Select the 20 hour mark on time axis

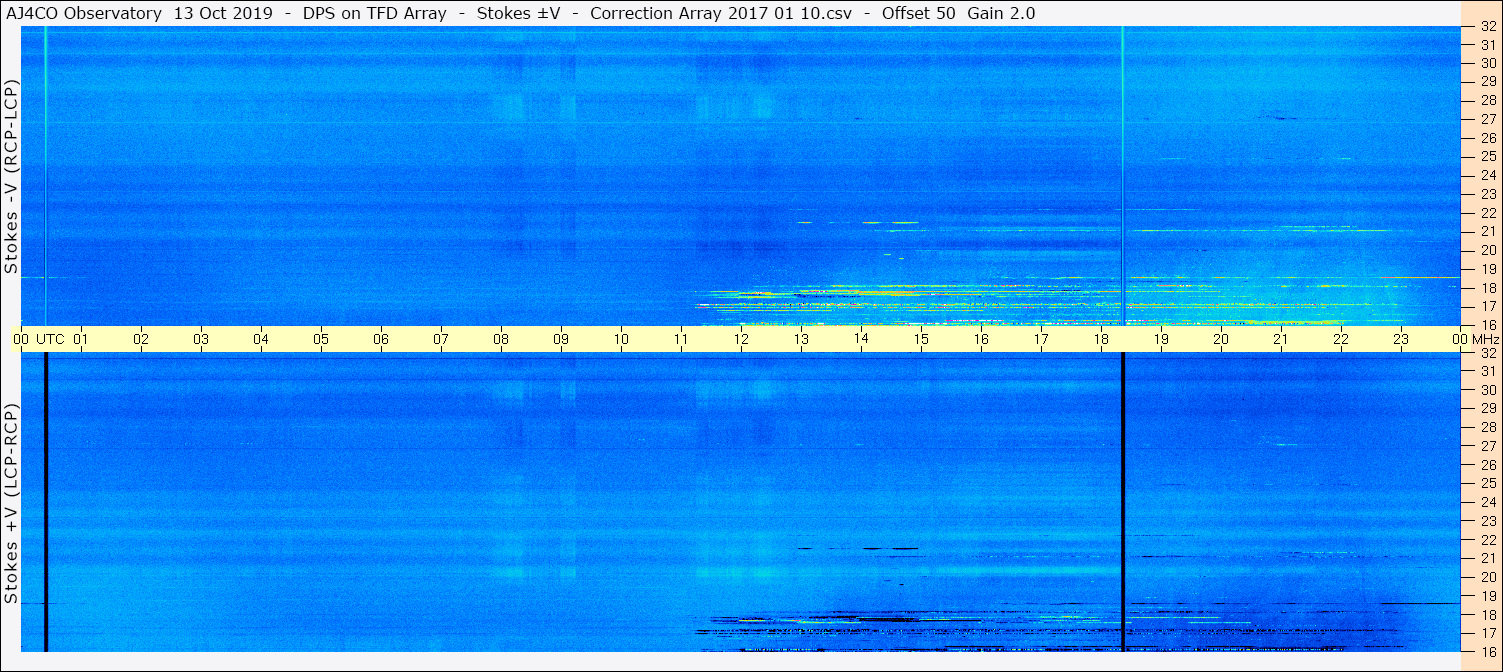click(x=1221, y=339)
